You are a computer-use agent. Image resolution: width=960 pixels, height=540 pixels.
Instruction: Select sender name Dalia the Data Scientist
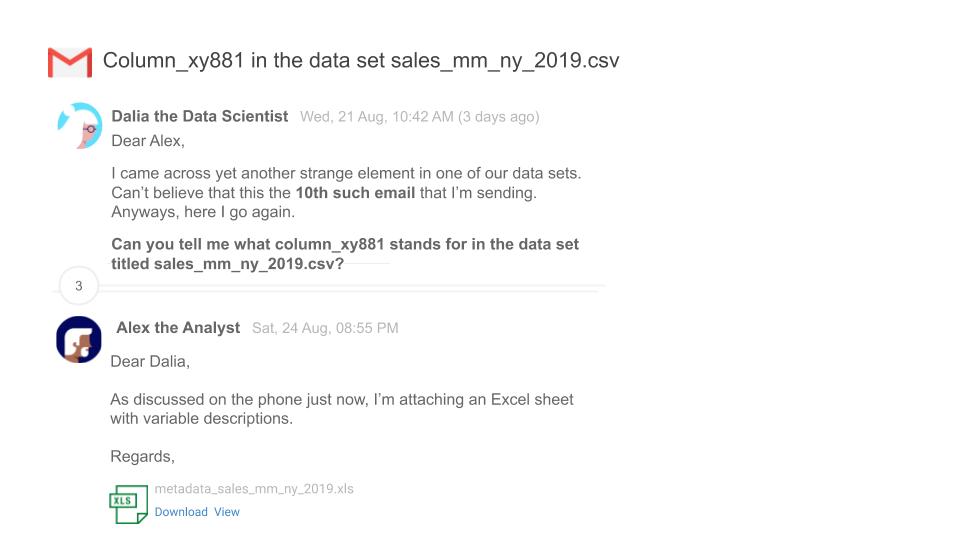click(200, 116)
